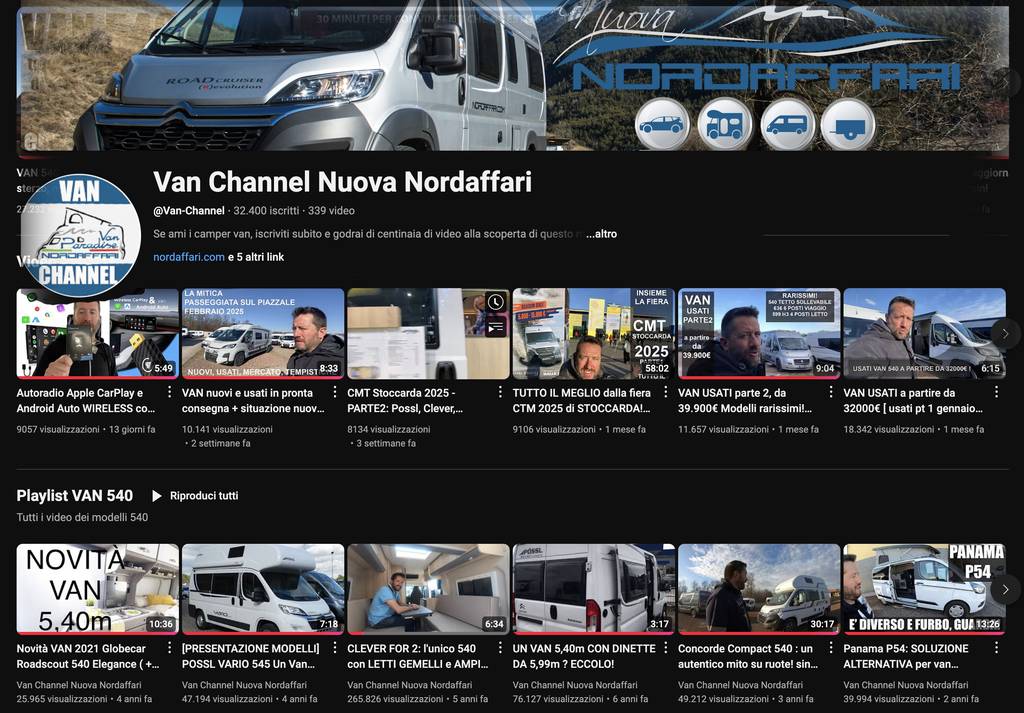The width and height of the screenshot is (1024, 713).
Task: Open video titled VAN USATI a partire da 32000€
Action: (x=913, y=400)
